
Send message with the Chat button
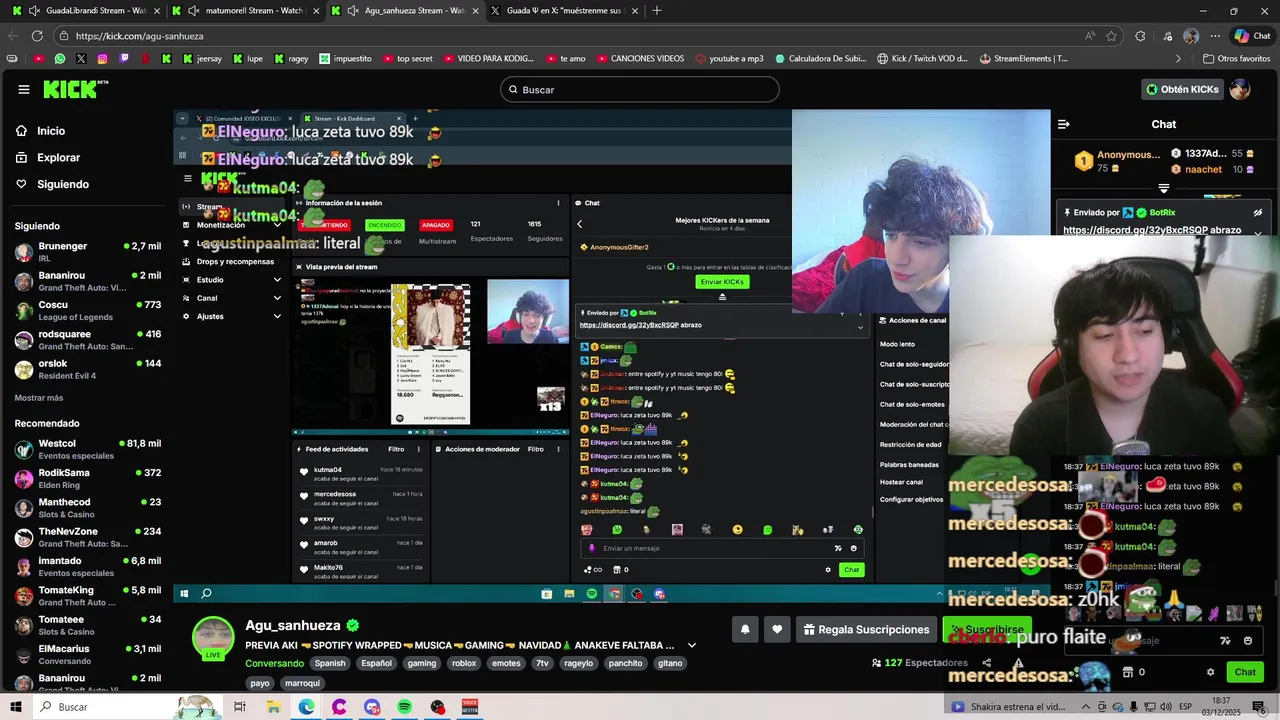click(1245, 672)
